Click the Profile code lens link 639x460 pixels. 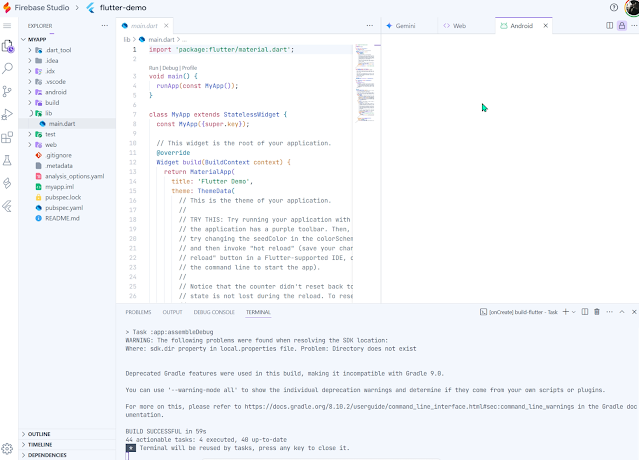point(189,68)
